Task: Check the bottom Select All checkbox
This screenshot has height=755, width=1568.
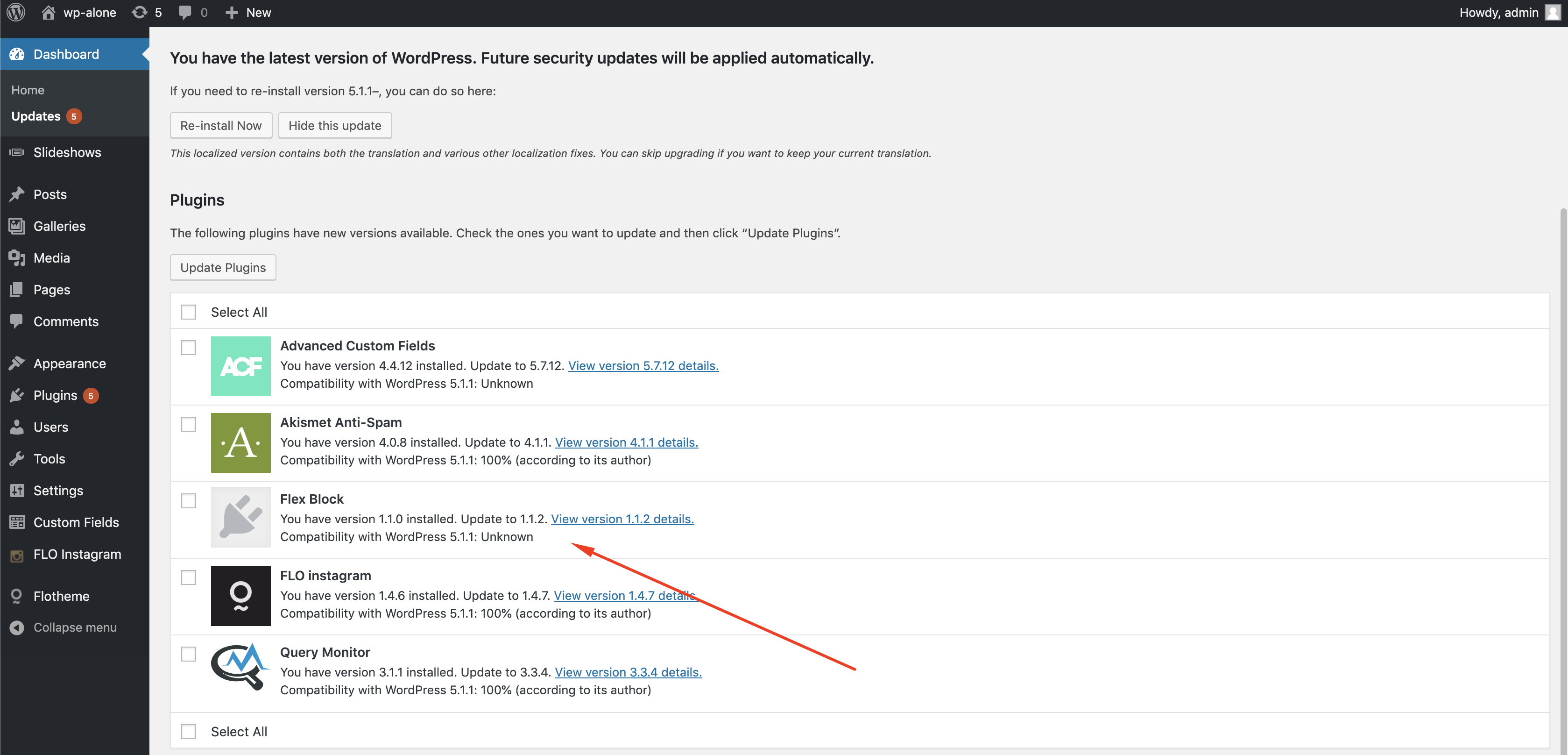Action: (x=189, y=732)
